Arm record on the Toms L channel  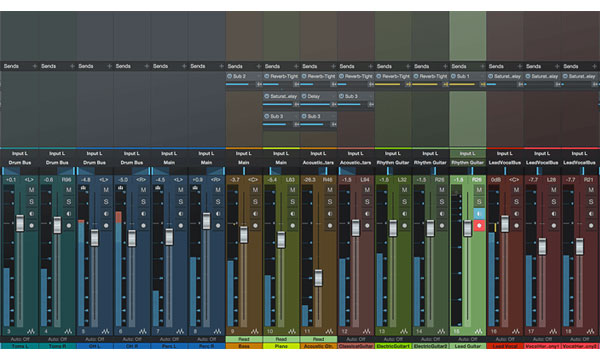point(31,226)
